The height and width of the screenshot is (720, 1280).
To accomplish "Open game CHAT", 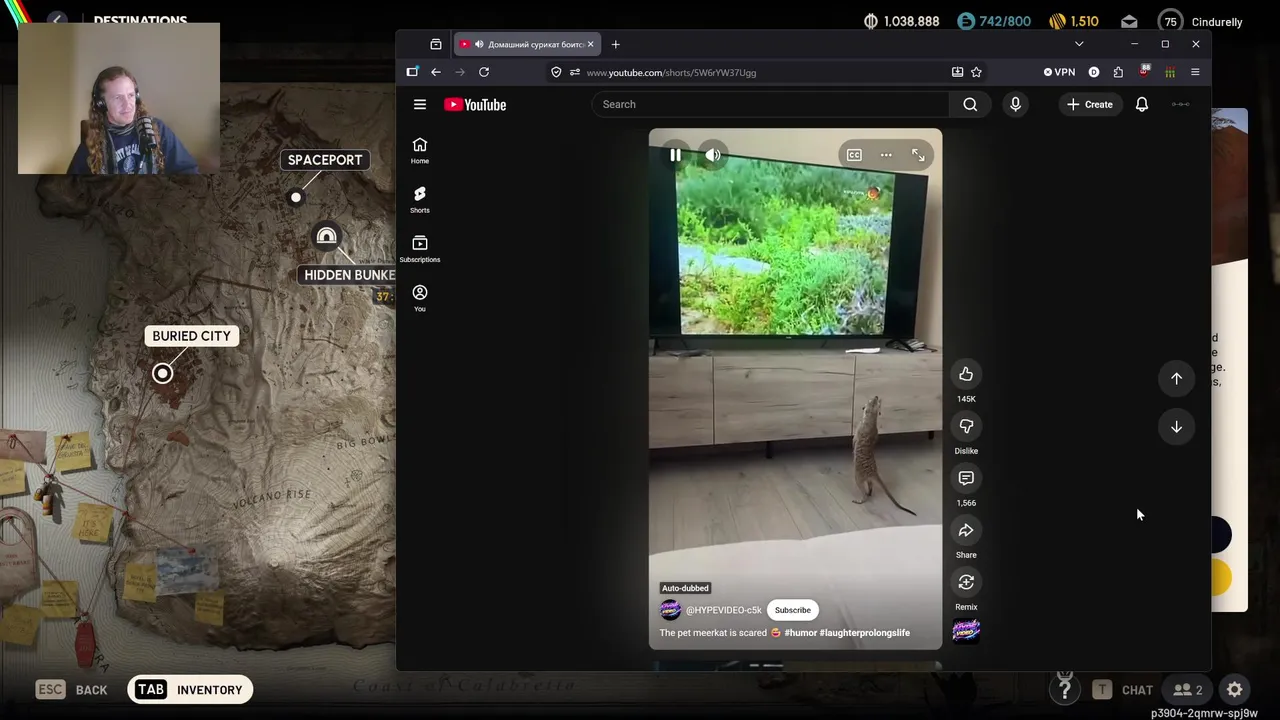I will (1123, 690).
